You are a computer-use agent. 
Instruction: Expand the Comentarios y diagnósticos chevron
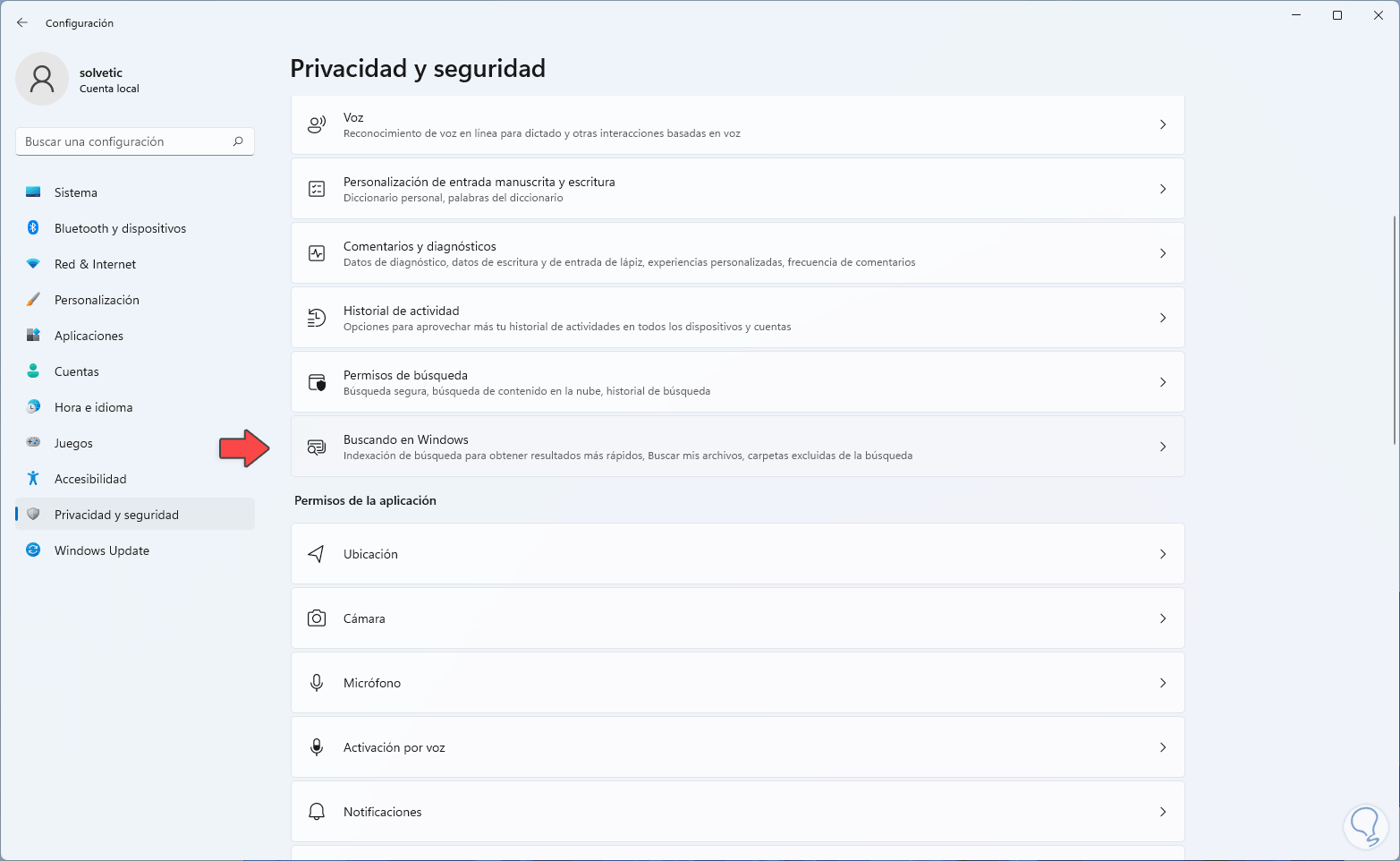pyautogui.click(x=1163, y=253)
